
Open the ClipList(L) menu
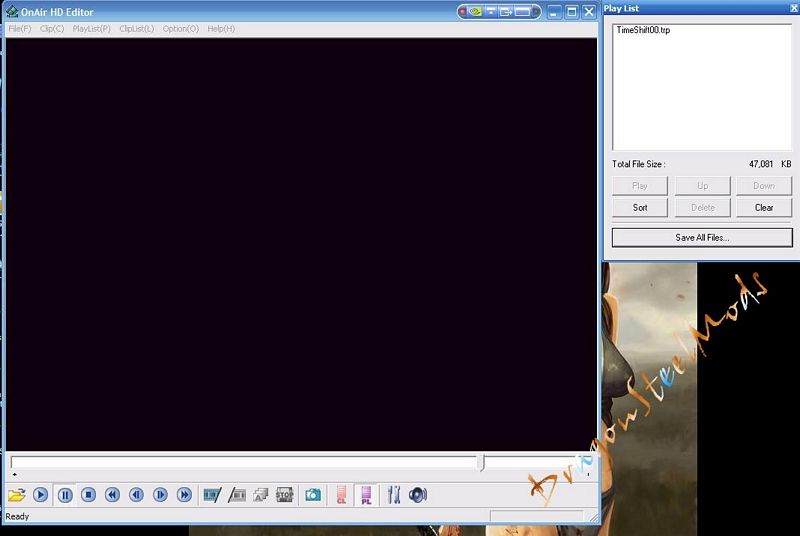pos(137,29)
